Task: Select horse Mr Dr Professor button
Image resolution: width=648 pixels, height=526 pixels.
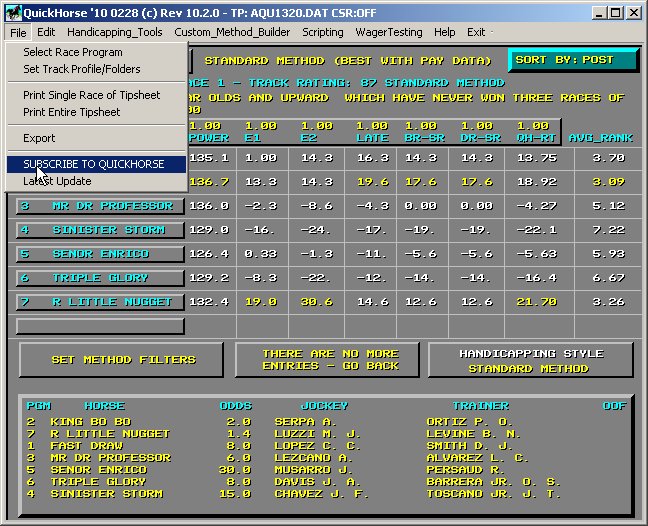Action: (x=100, y=206)
